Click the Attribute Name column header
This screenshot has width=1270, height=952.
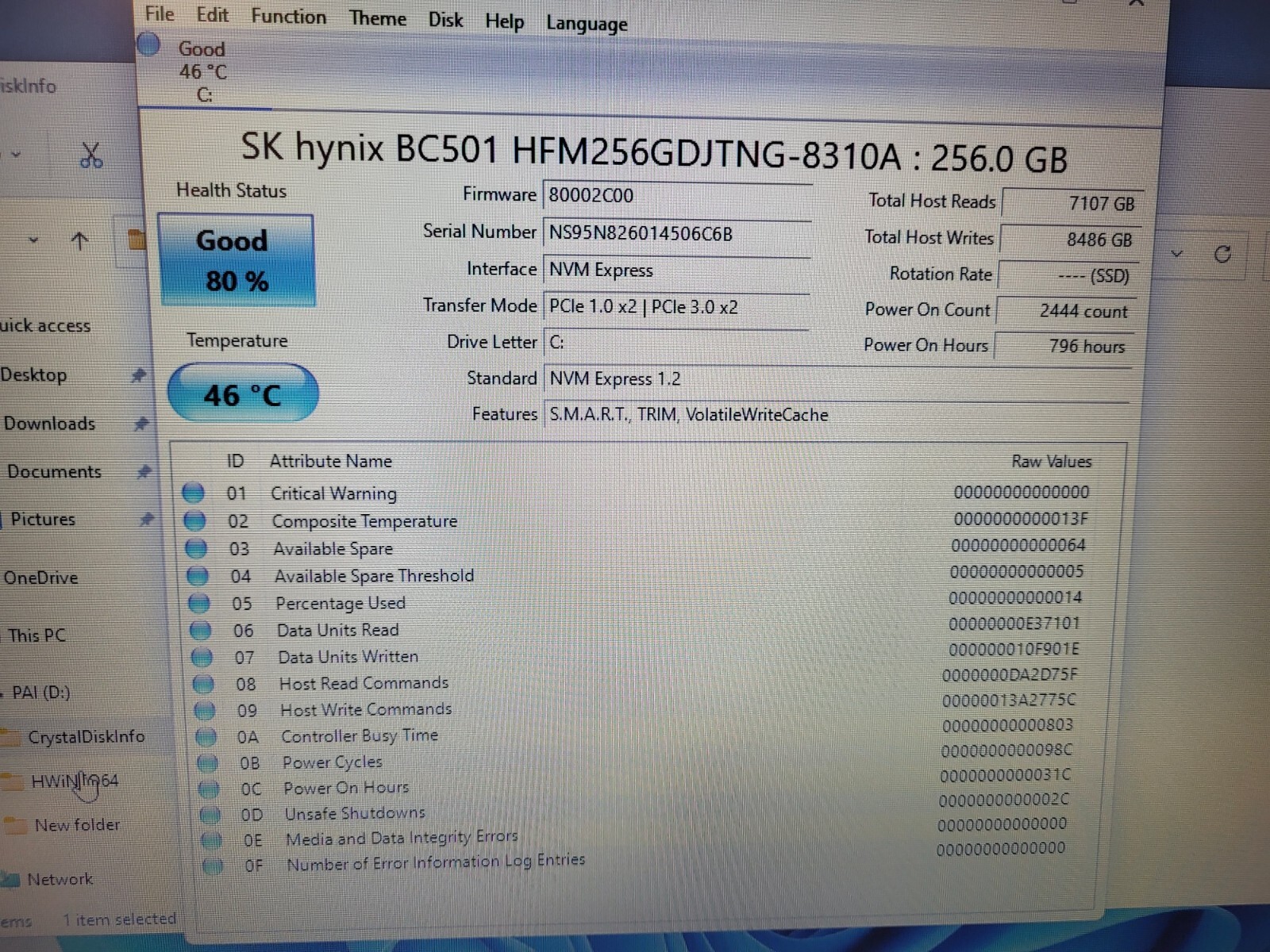click(x=331, y=461)
